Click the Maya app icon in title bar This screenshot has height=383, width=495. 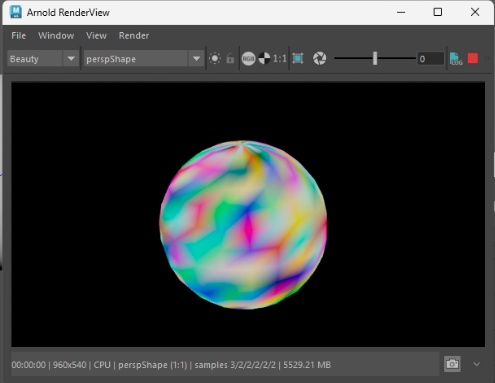pos(16,12)
